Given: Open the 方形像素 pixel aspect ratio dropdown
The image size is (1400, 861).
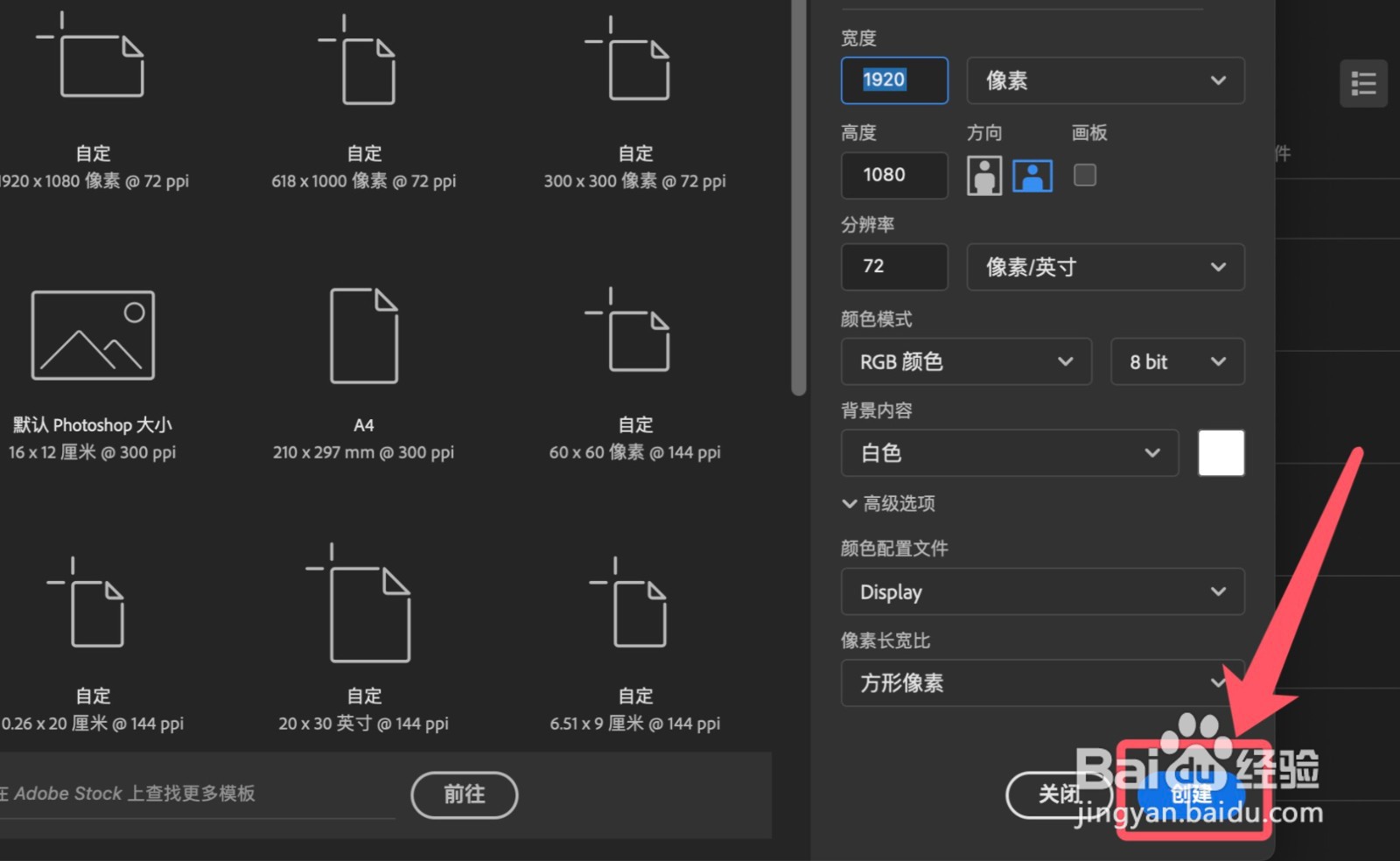Looking at the screenshot, I should coord(1042,682).
